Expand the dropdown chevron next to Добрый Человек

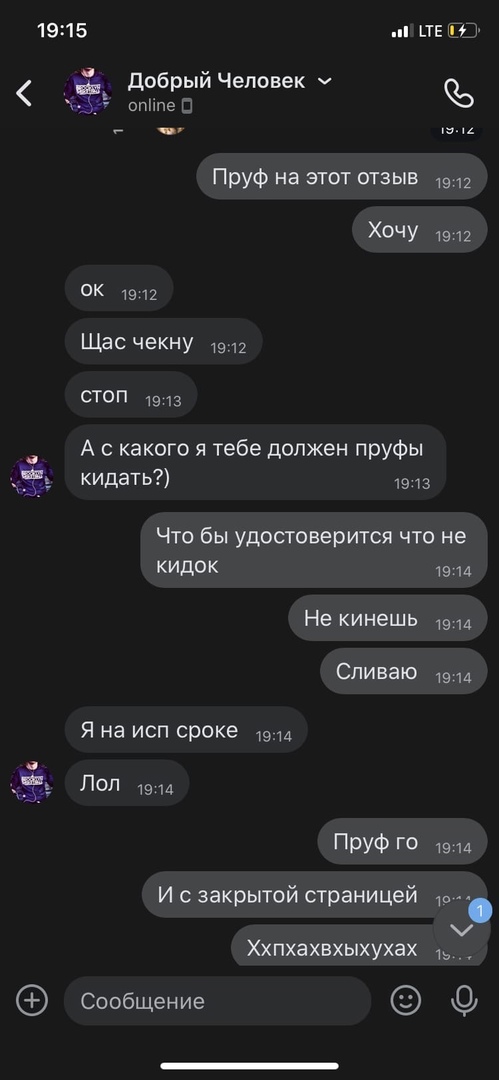(x=324, y=81)
